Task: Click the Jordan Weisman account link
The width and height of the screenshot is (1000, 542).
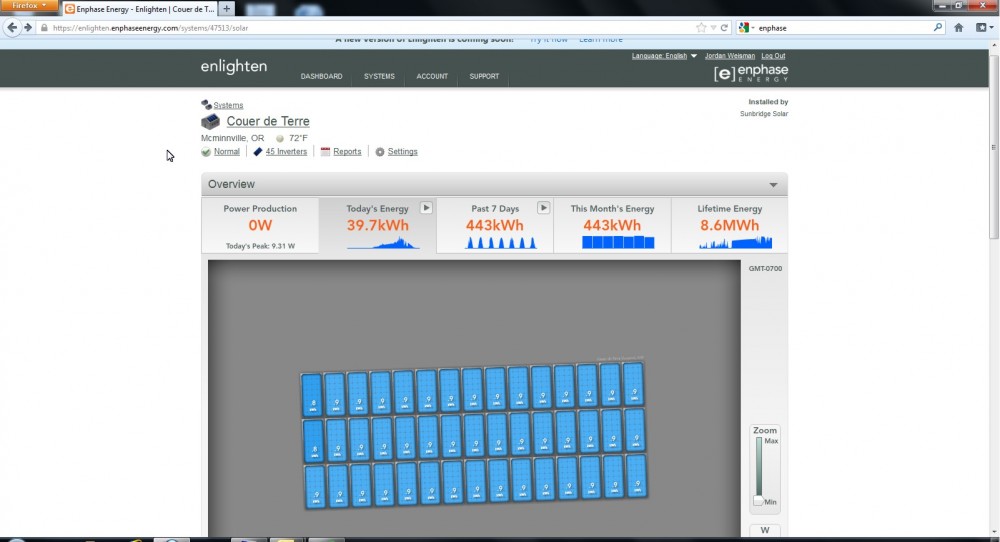Action: click(x=730, y=56)
